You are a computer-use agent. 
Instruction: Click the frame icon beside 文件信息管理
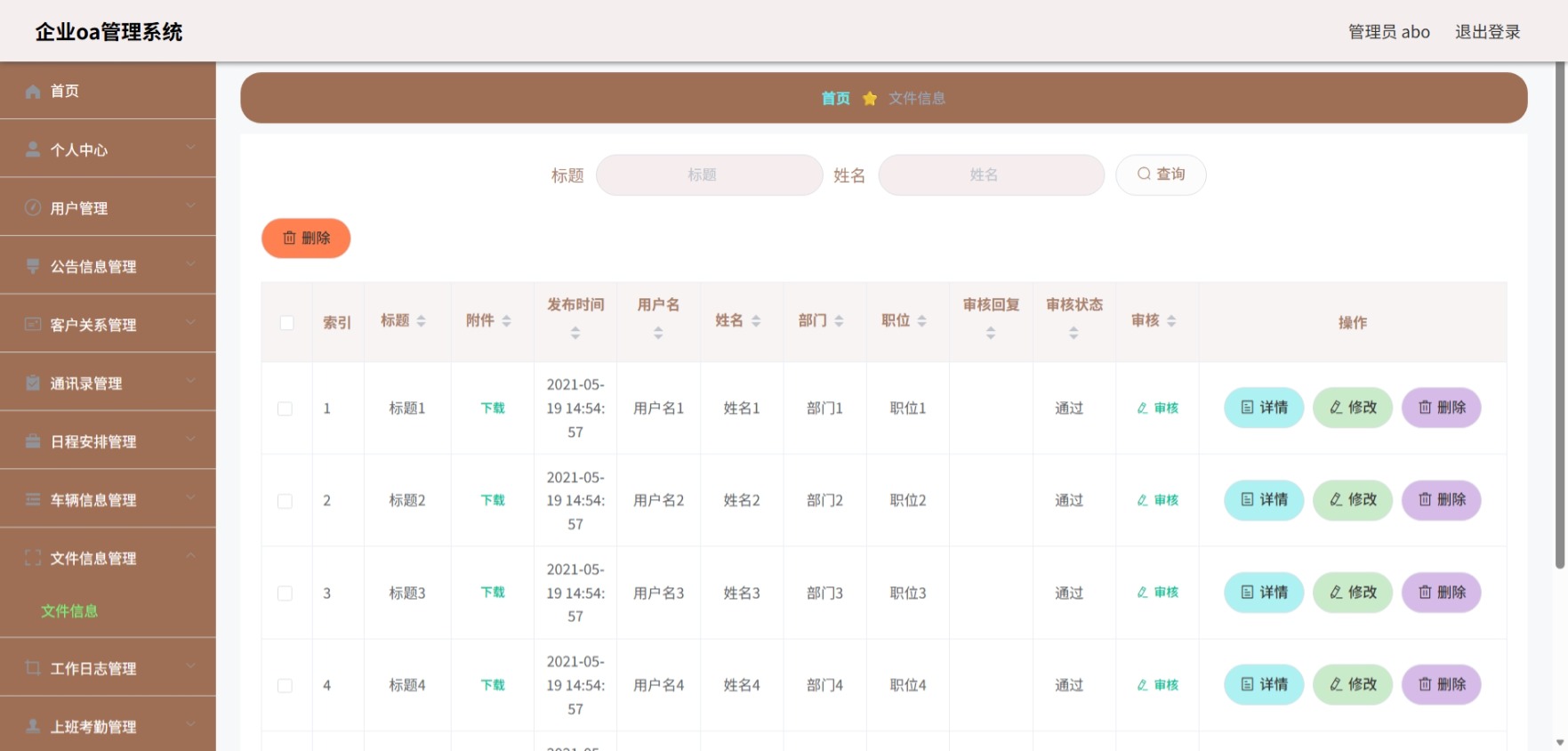pos(33,558)
